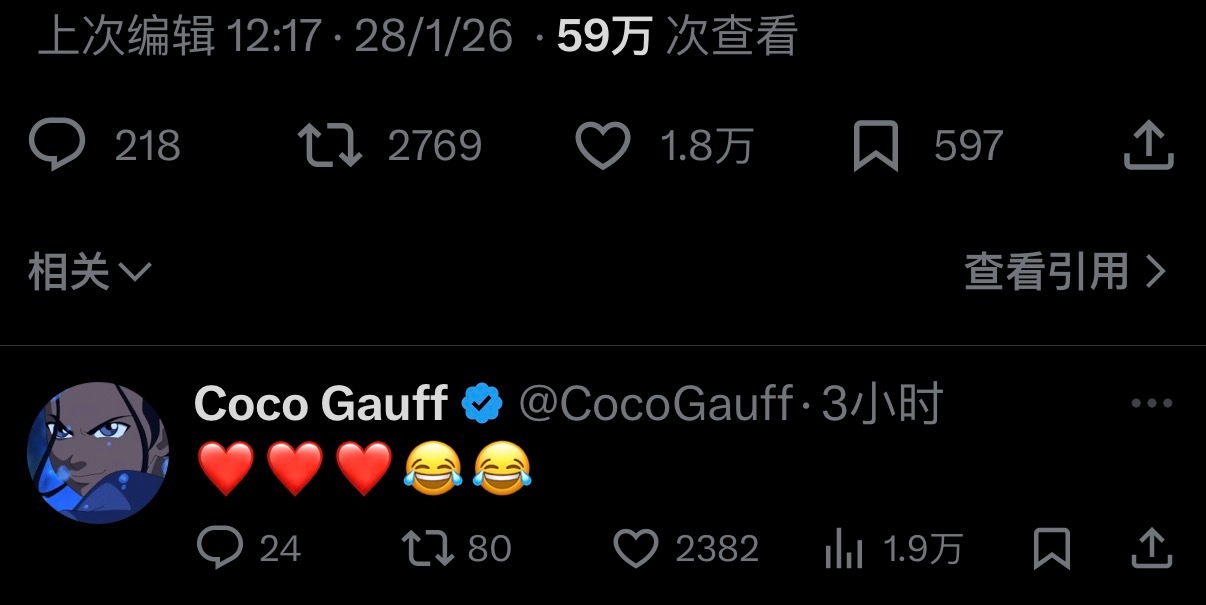Image resolution: width=1206 pixels, height=605 pixels.
Task: Retweet the main post
Action: coord(330,145)
